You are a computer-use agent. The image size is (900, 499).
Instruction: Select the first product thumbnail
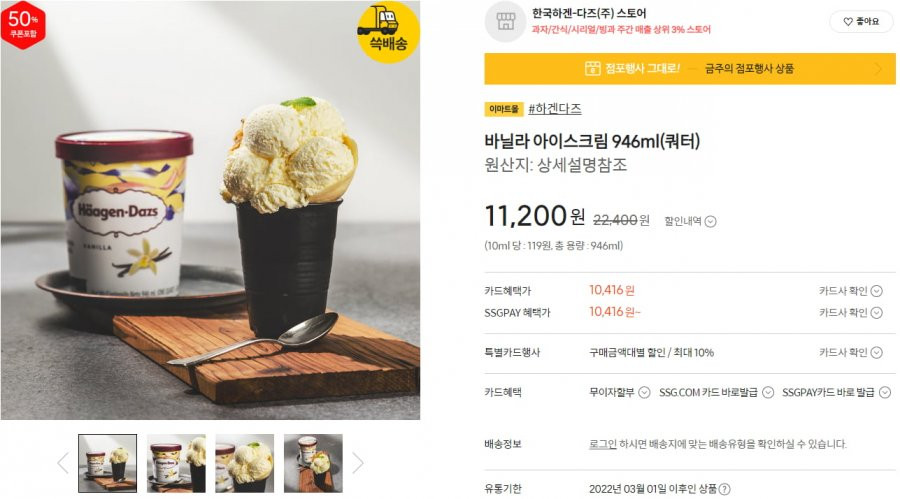point(107,463)
